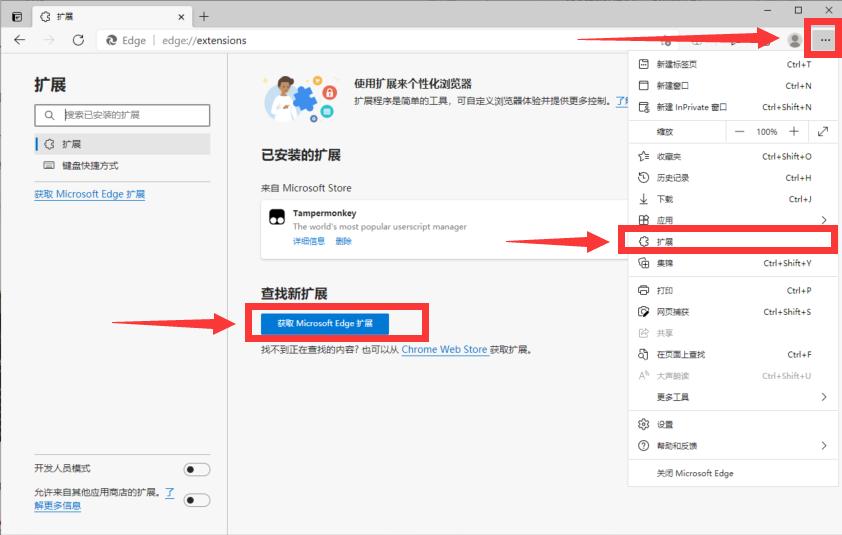This screenshot has width=842, height=535.
Task: Click the favorites star menu icon
Action: [643, 156]
